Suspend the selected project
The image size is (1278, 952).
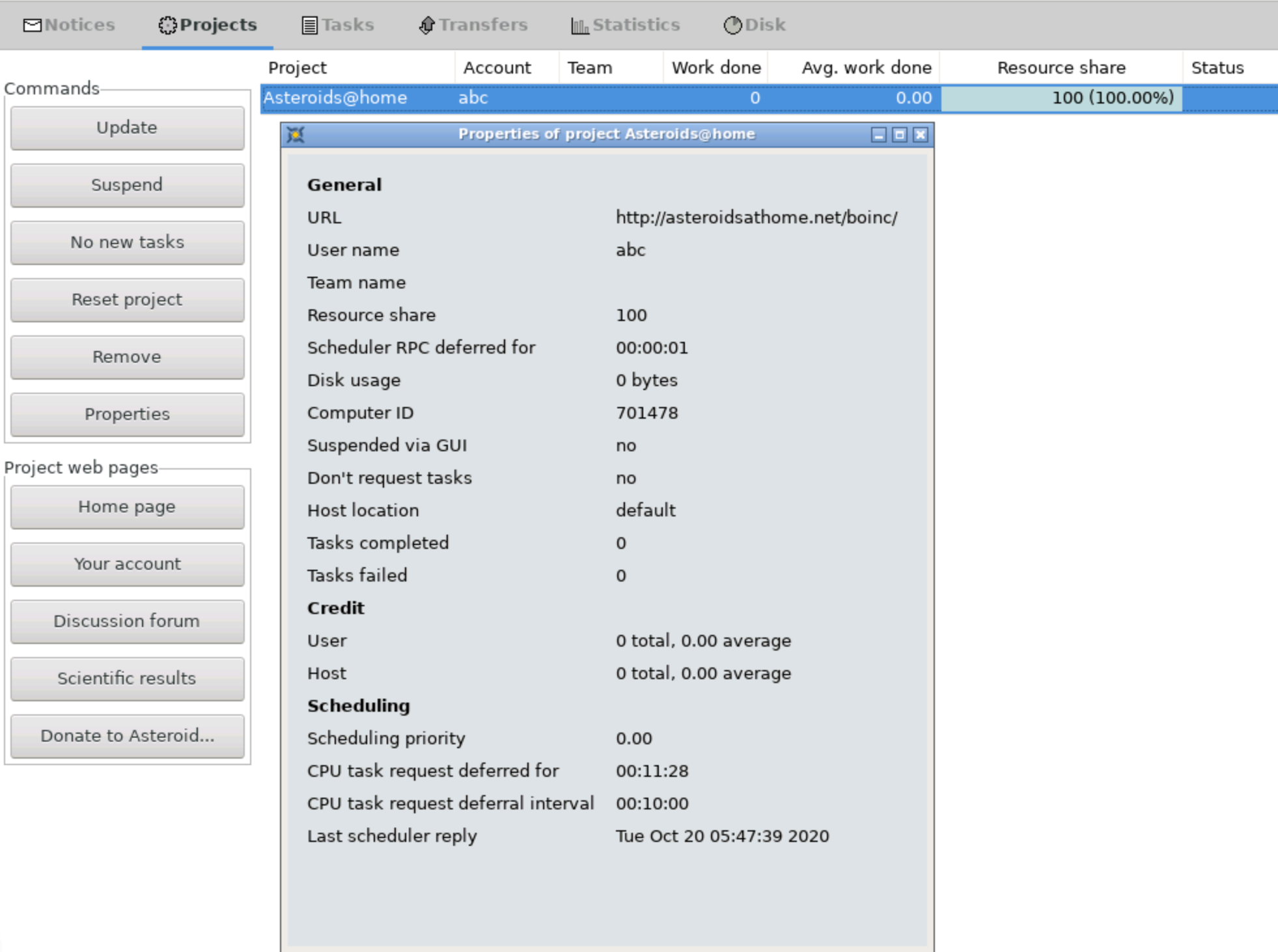pyautogui.click(x=127, y=185)
